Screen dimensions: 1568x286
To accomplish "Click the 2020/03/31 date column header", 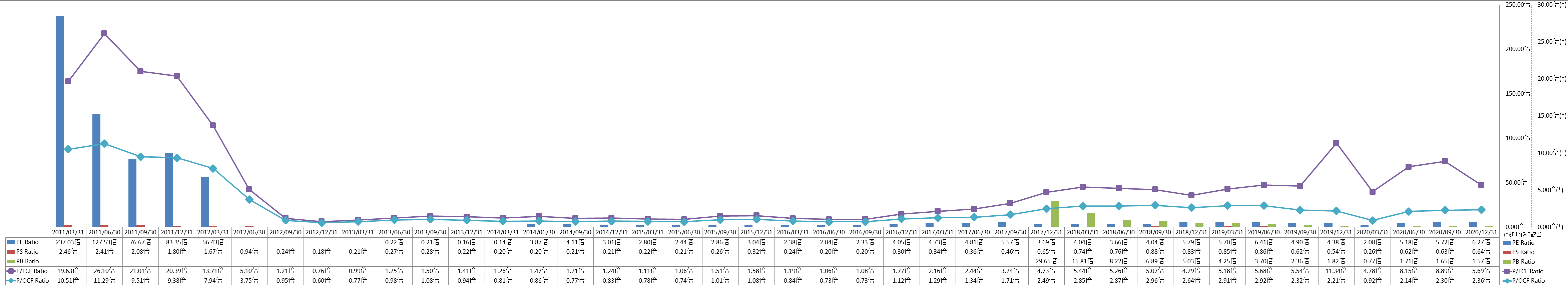I will coord(1373,232).
